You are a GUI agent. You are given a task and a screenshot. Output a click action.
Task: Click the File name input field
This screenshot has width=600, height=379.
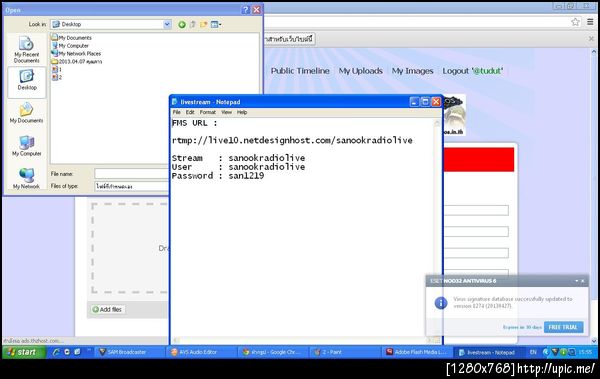tap(132, 174)
